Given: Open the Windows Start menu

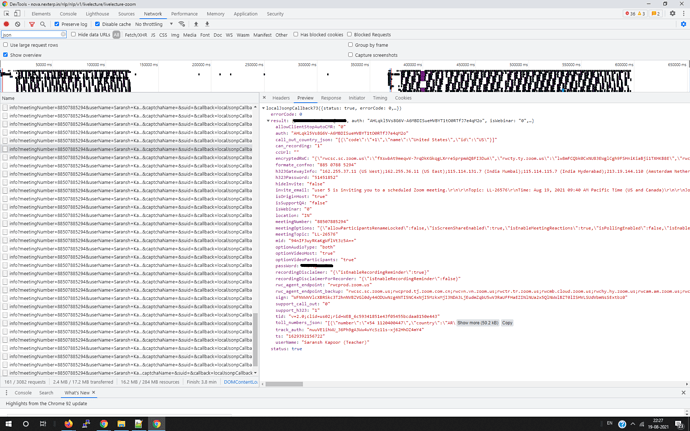Looking at the screenshot, I should pyautogui.click(x=8, y=424).
